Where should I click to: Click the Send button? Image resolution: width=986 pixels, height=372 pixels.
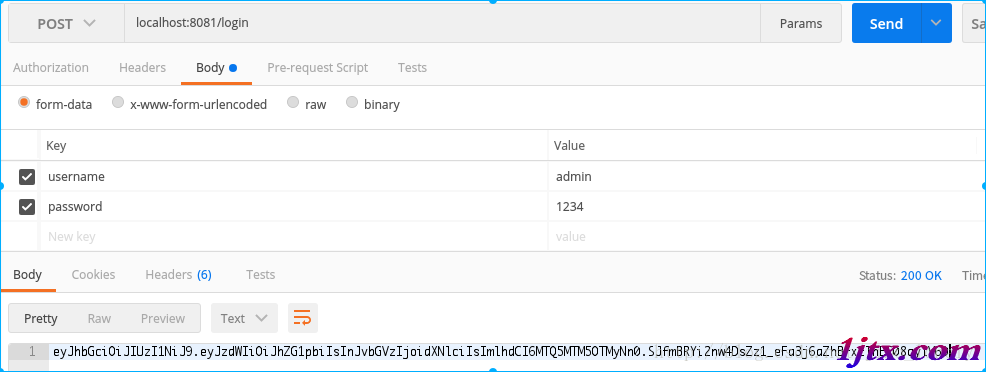(x=887, y=23)
